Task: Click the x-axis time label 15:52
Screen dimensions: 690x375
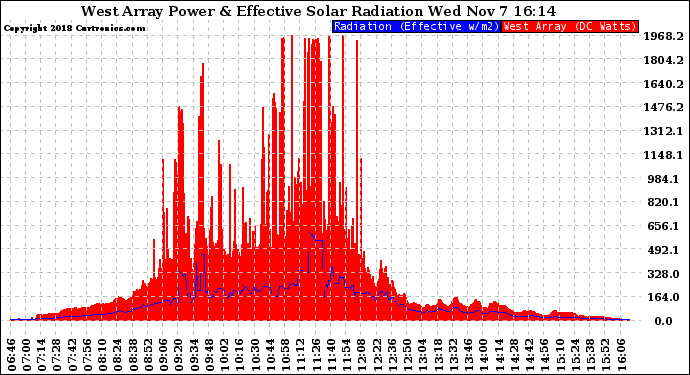Action: point(606,355)
